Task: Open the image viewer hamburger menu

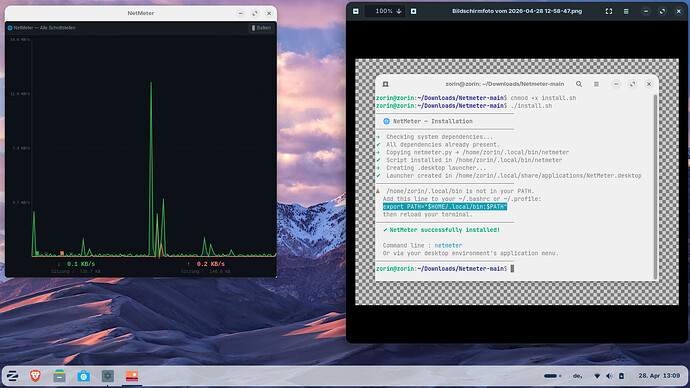Action: tap(626, 11)
